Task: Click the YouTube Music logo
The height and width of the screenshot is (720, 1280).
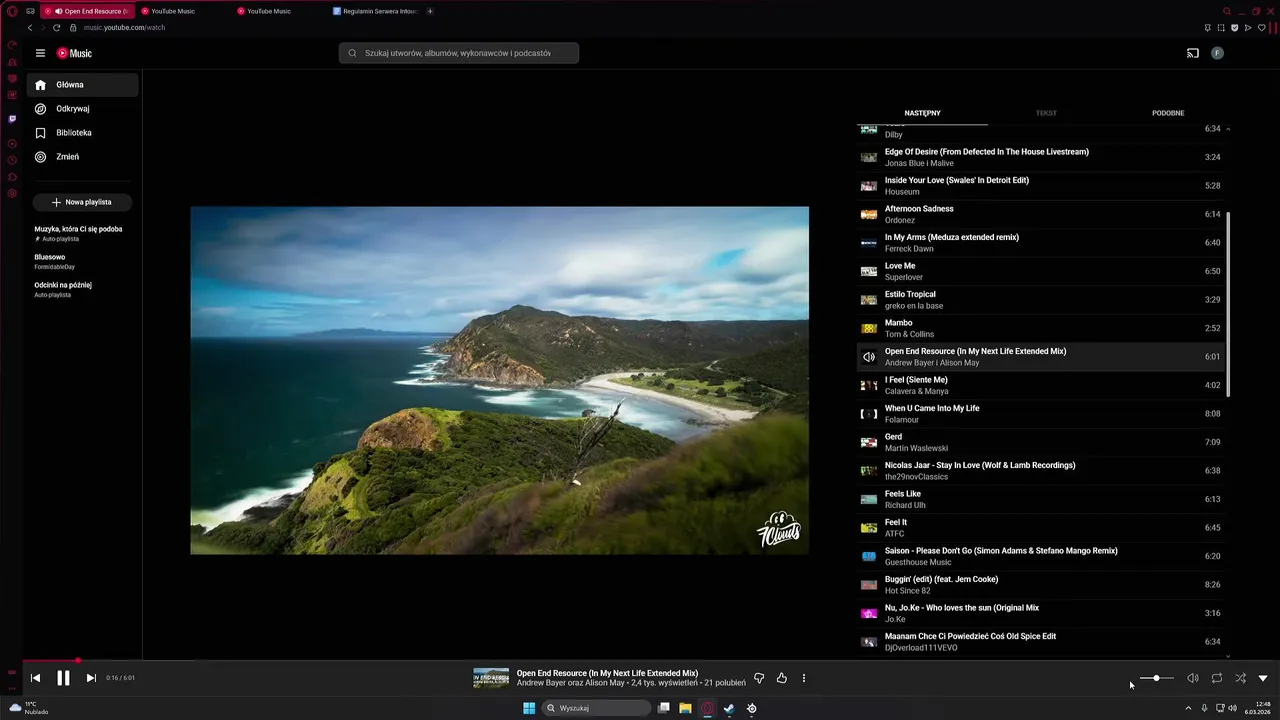Action: [x=74, y=53]
